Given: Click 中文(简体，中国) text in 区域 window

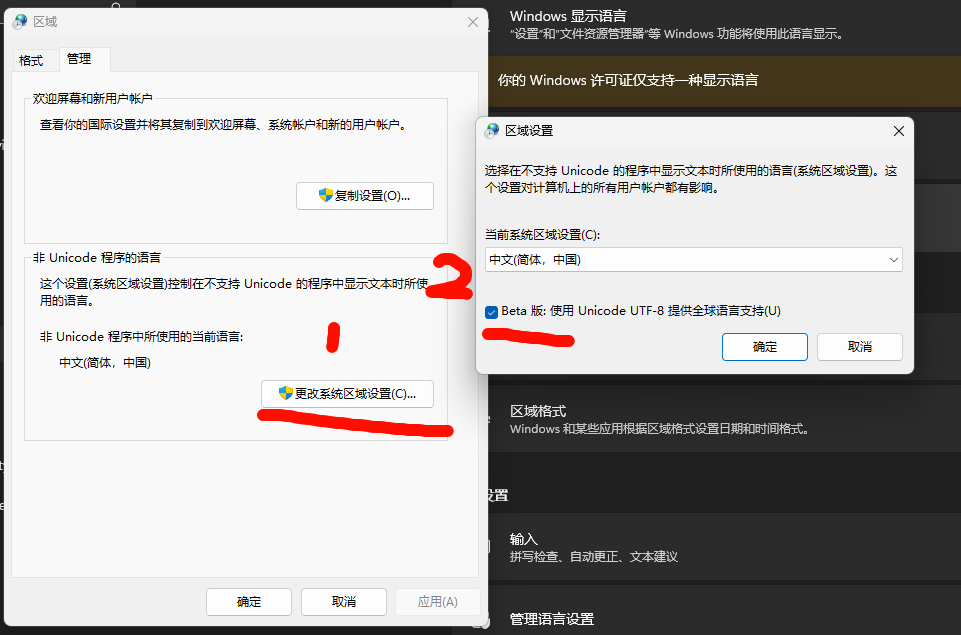Looking at the screenshot, I should point(105,362).
